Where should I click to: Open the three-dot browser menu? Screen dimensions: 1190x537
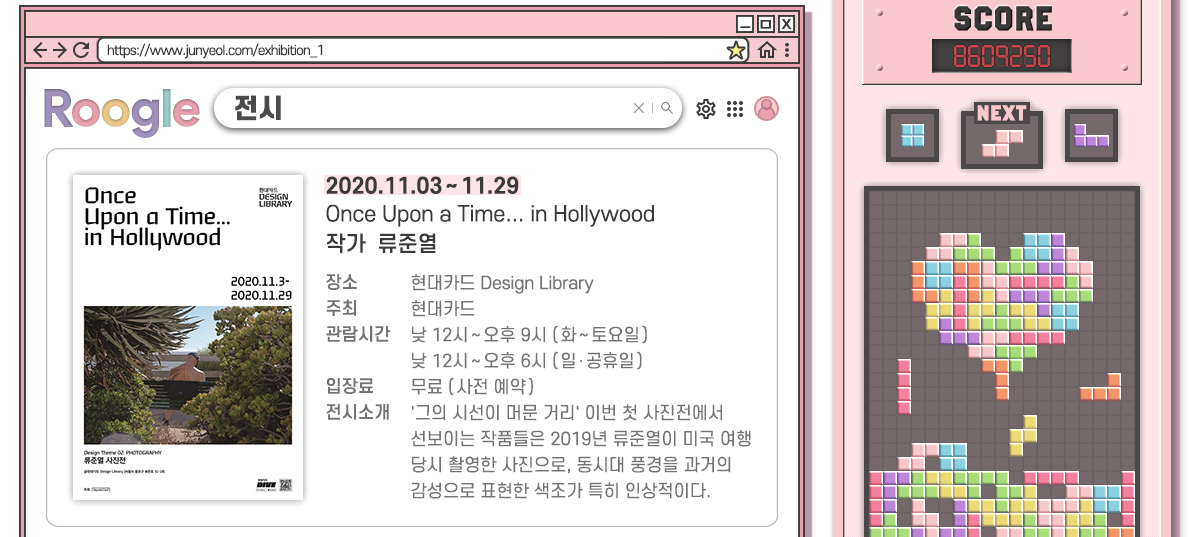click(787, 51)
